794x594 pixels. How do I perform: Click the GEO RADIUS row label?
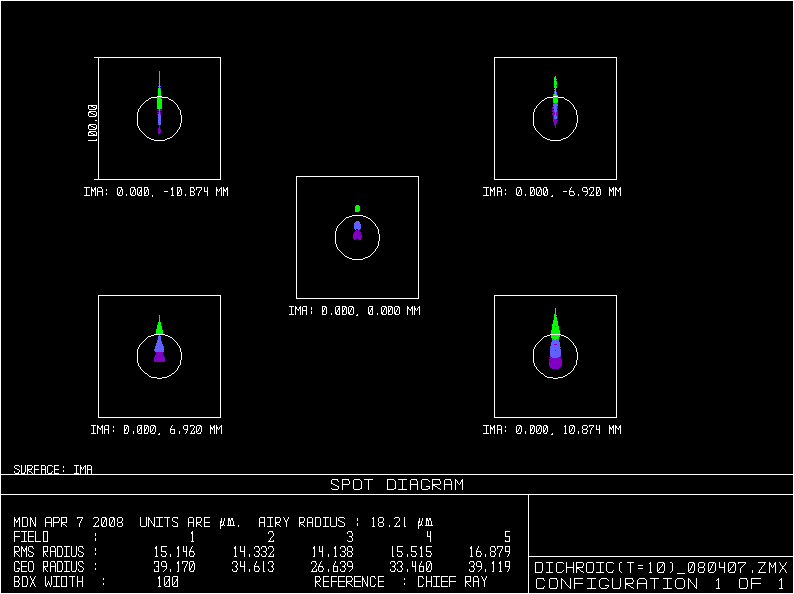[x=49, y=567]
